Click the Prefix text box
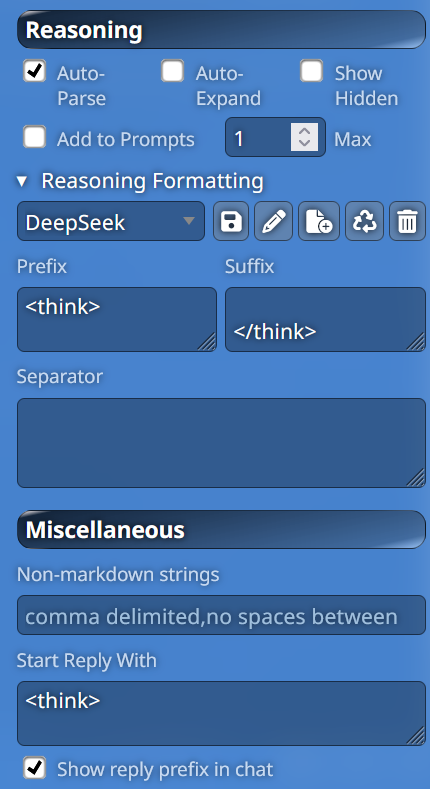Image resolution: width=430 pixels, height=789 pixels. 117,320
